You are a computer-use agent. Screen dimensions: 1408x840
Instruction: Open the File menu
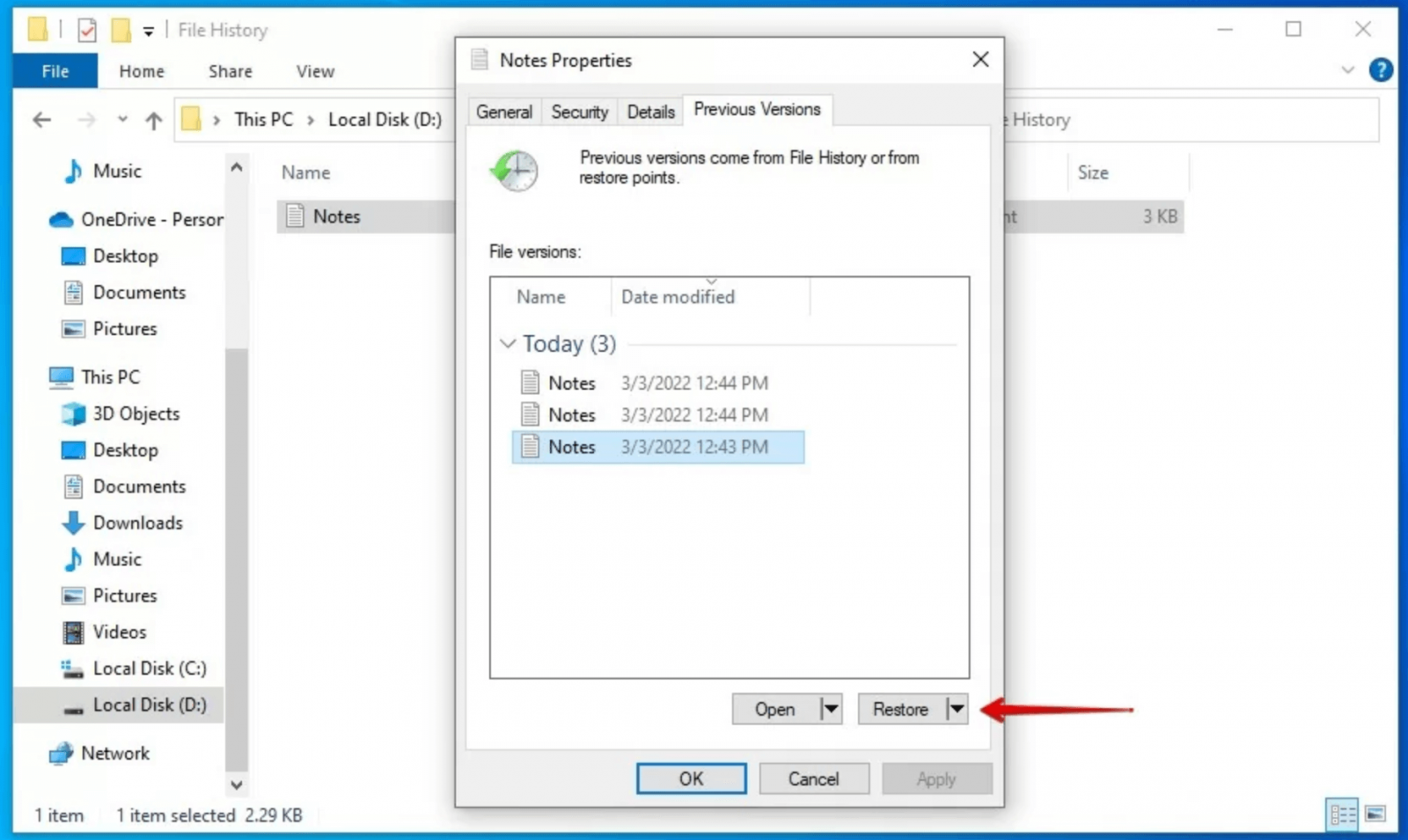(55, 70)
